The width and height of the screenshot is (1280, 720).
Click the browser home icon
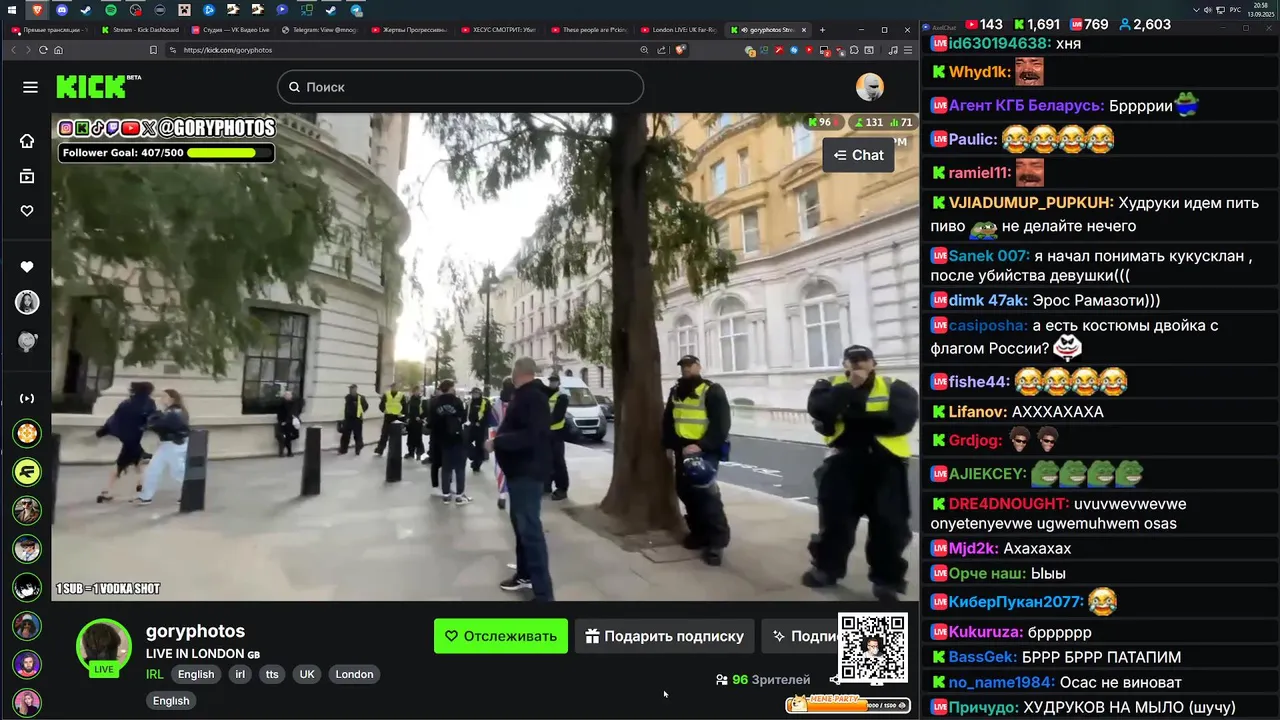58,50
